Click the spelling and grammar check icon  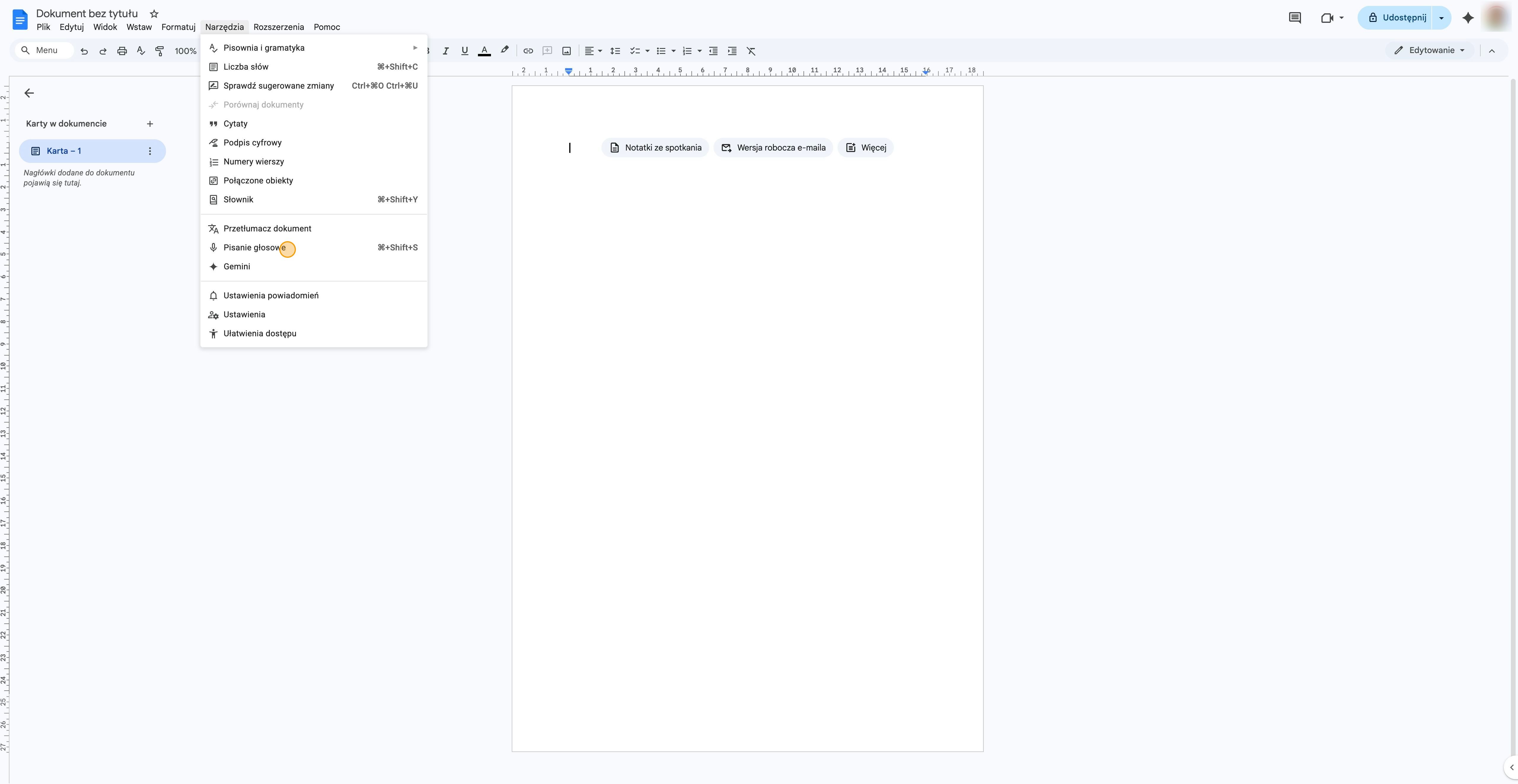(x=141, y=51)
